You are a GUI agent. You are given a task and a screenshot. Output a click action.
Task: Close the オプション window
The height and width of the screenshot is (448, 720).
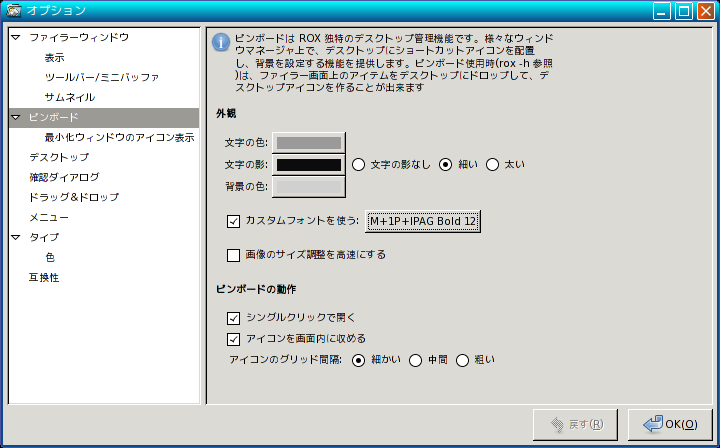pos(706,11)
